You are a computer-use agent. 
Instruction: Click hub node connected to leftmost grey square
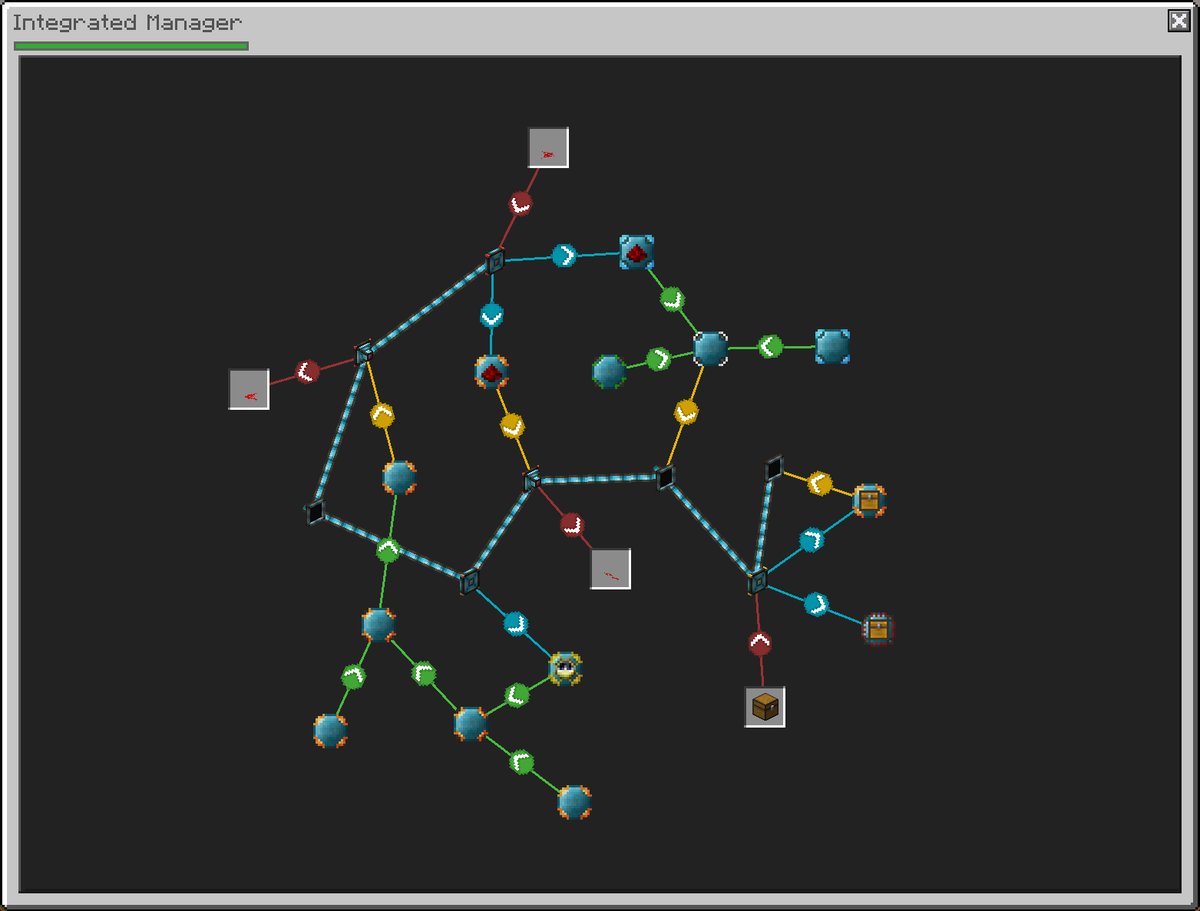[x=364, y=353]
